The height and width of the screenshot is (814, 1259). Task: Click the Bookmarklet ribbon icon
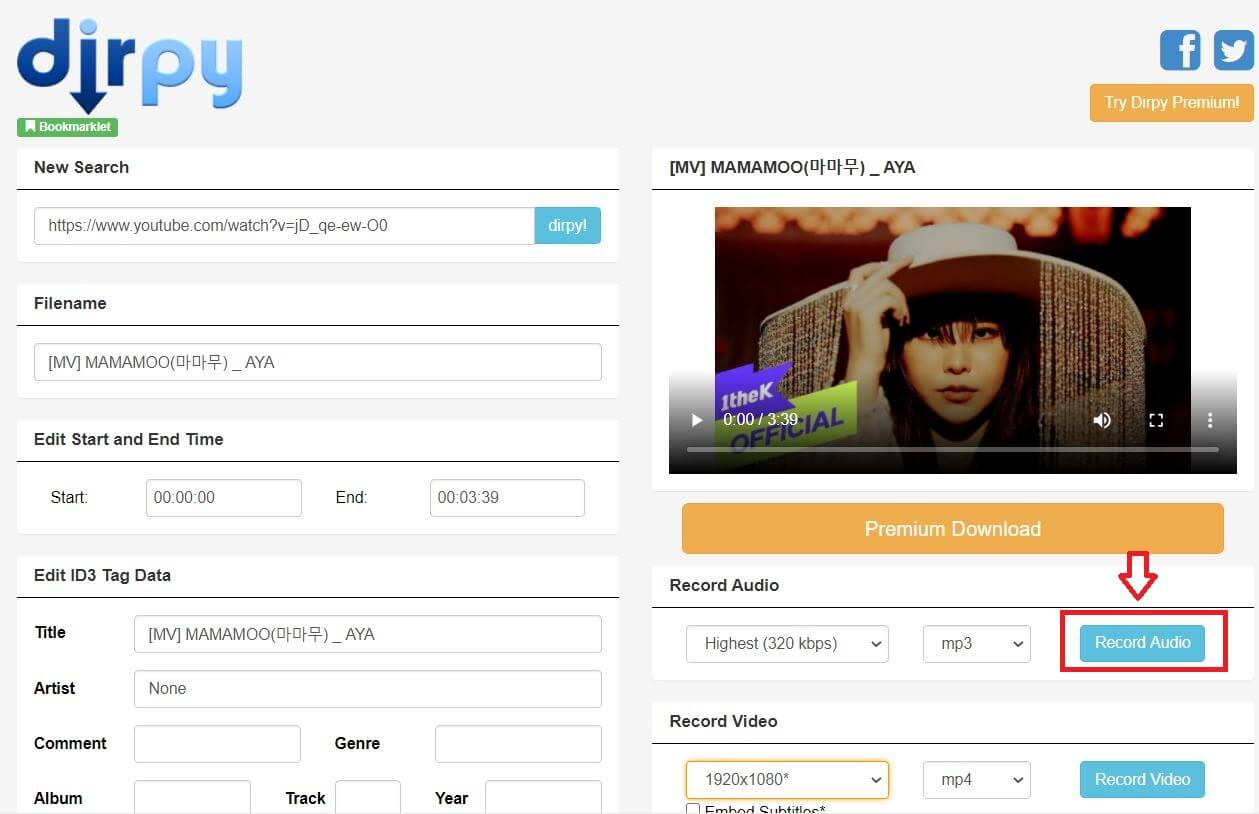(x=66, y=126)
